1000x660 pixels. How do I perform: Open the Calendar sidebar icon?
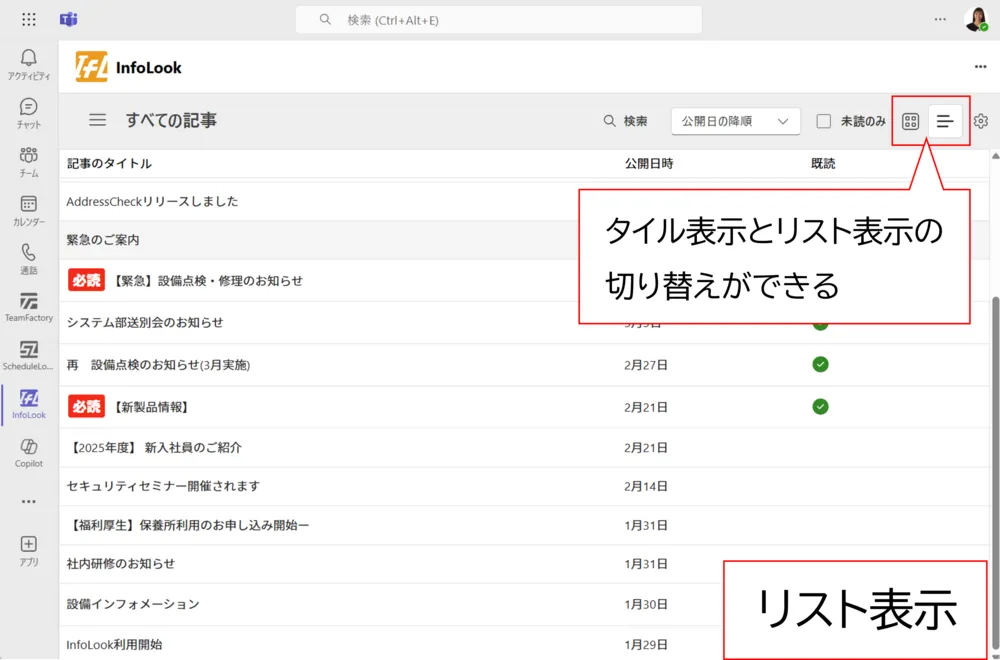[28, 210]
